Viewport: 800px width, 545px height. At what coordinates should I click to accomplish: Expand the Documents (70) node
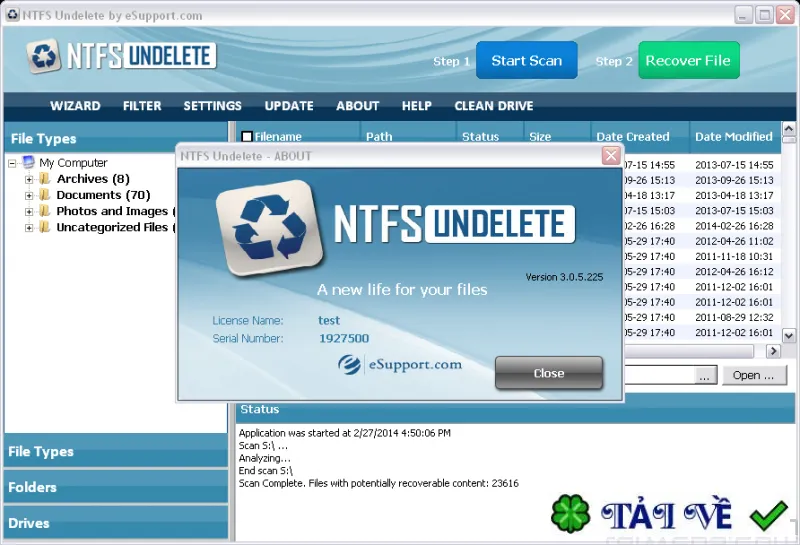click(29, 195)
